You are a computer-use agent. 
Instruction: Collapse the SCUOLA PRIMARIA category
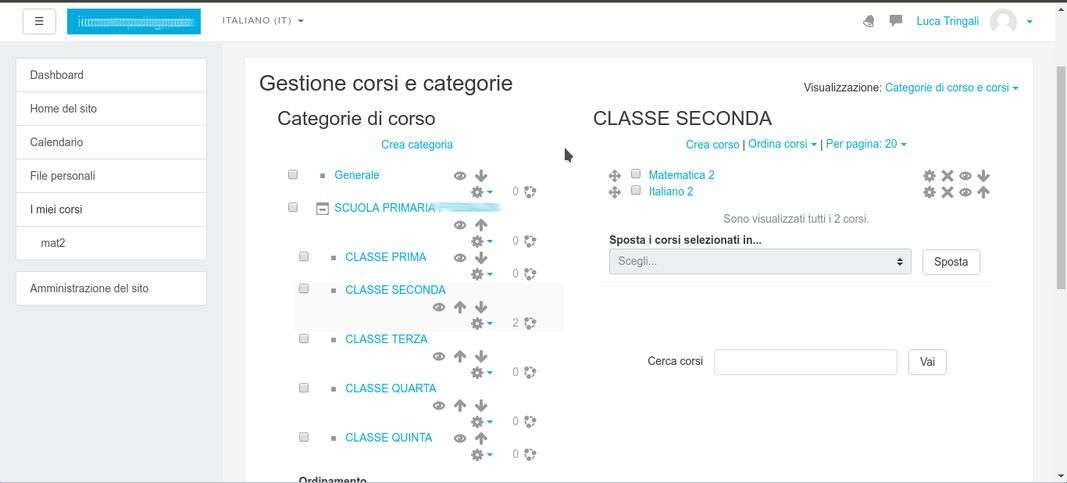coord(322,208)
